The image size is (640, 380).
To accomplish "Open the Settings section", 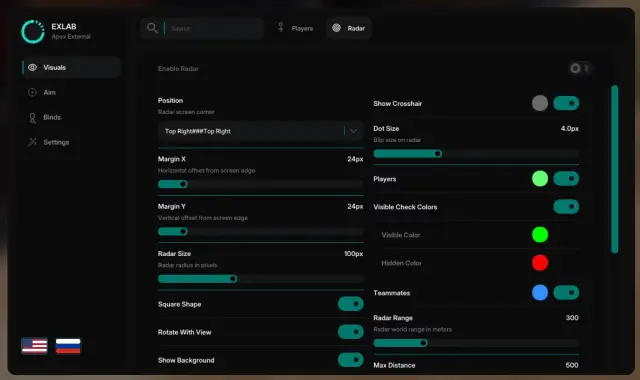I will click(71, 142).
